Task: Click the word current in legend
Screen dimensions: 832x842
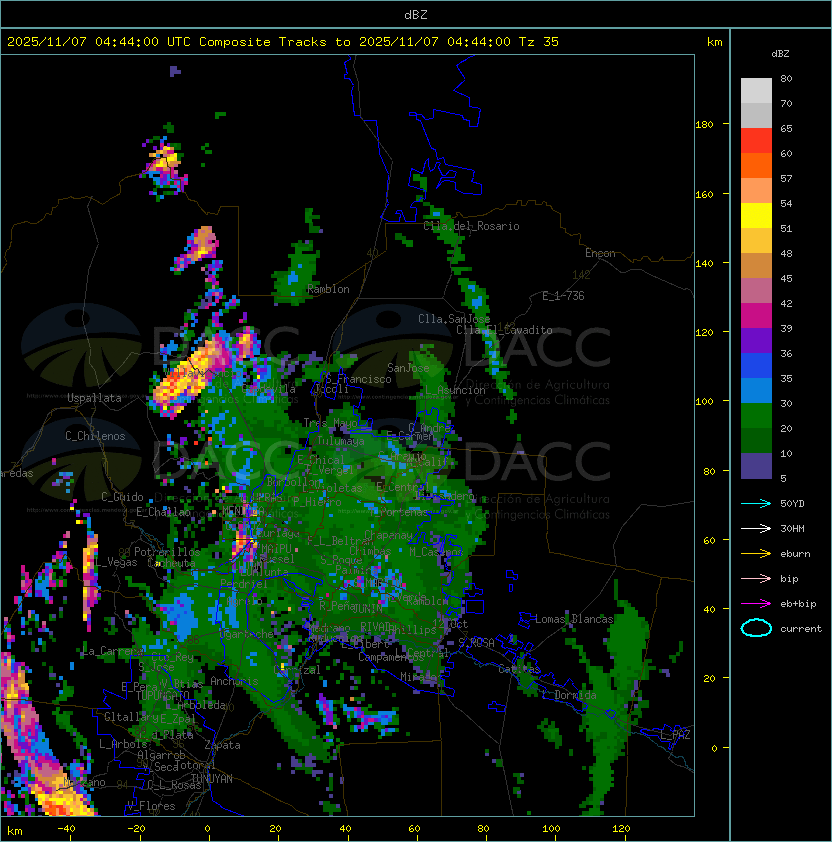Action: coord(801,629)
